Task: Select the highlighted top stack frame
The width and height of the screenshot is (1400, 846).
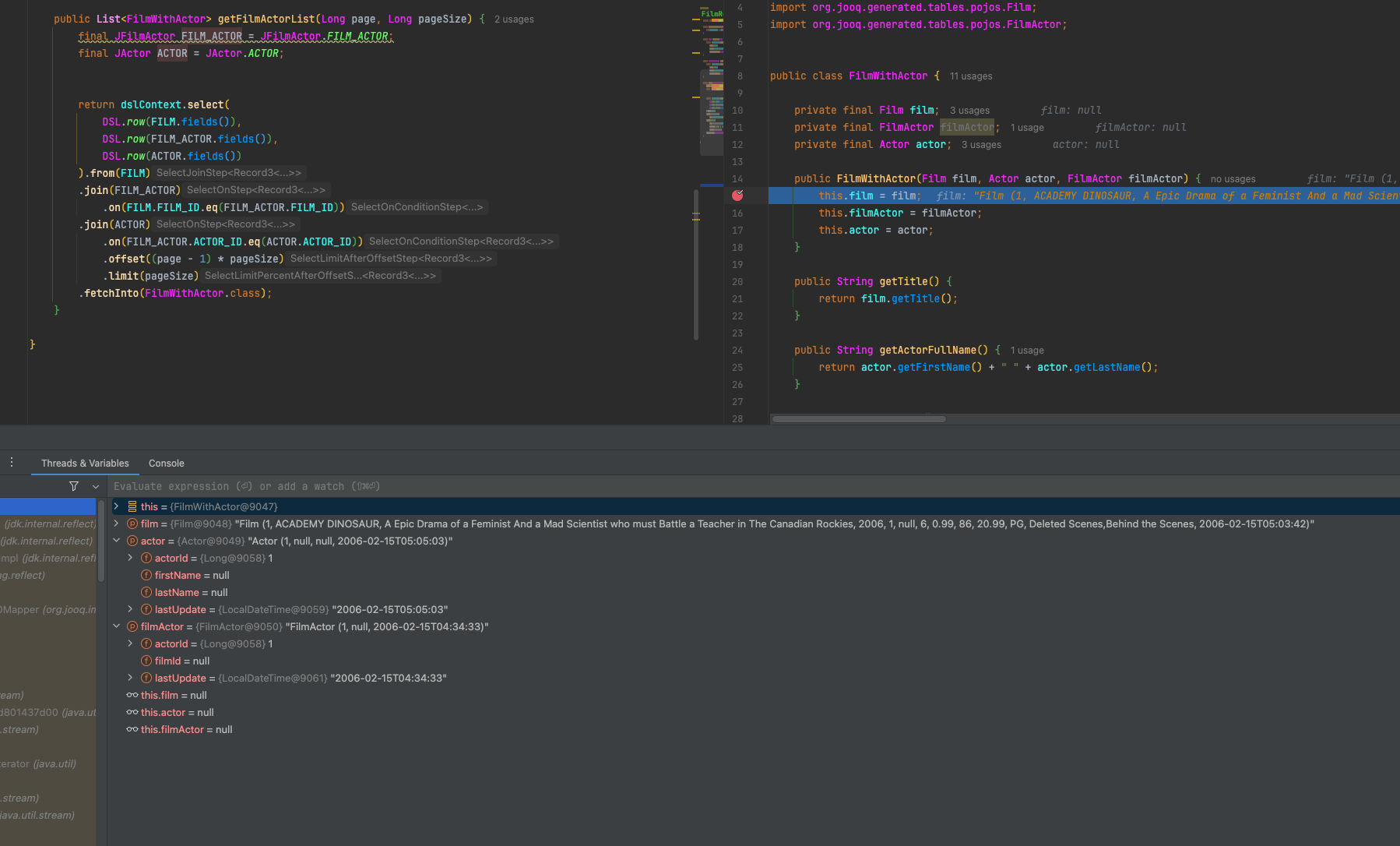Action: point(47,506)
